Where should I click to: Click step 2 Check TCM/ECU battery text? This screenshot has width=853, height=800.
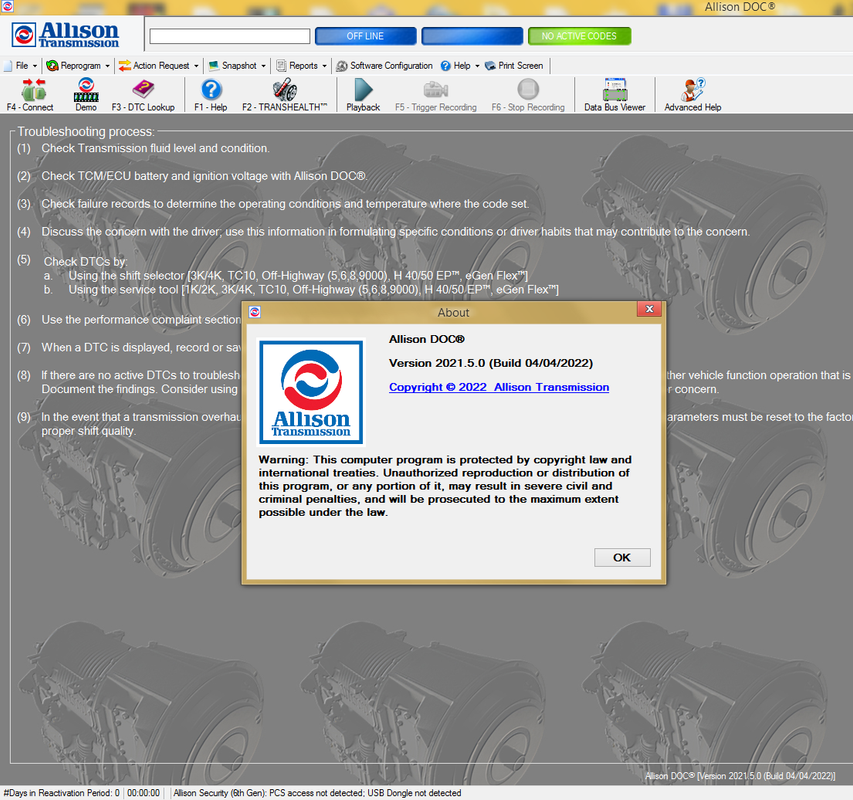[205, 176]
